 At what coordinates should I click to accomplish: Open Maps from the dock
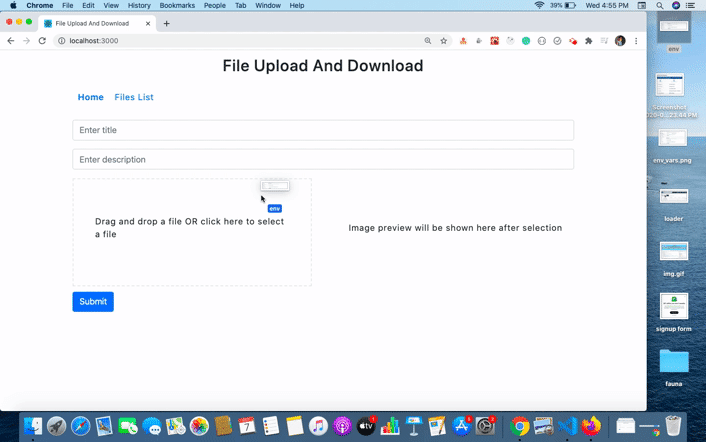coord(176,426)
